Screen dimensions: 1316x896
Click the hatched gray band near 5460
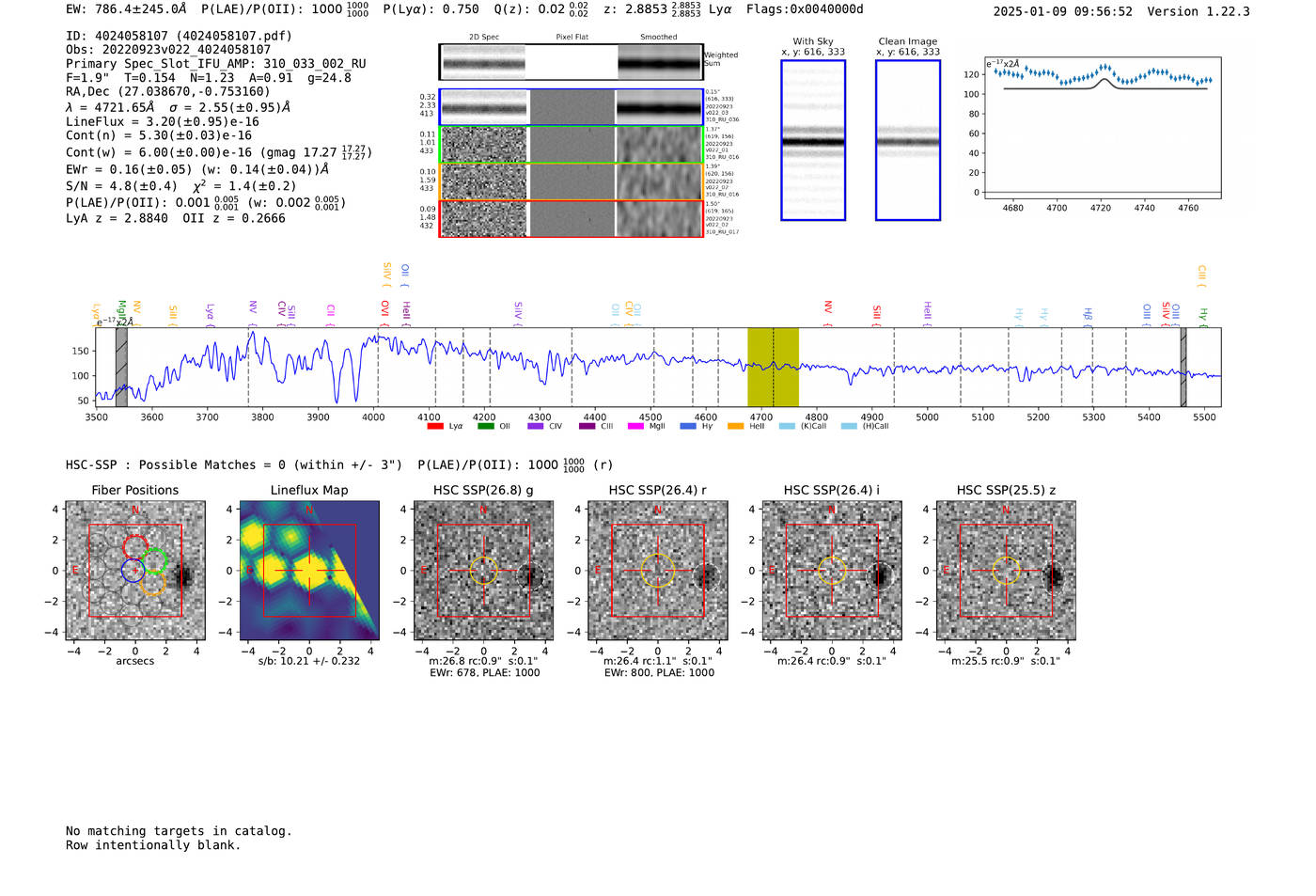(1183, 367)
